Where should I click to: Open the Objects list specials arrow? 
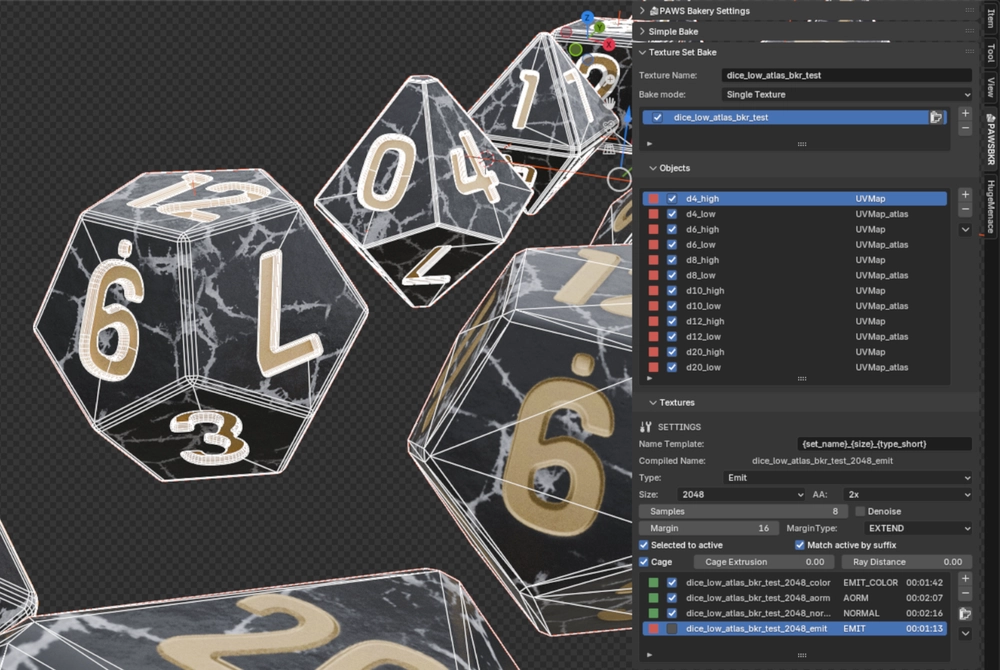965,229
